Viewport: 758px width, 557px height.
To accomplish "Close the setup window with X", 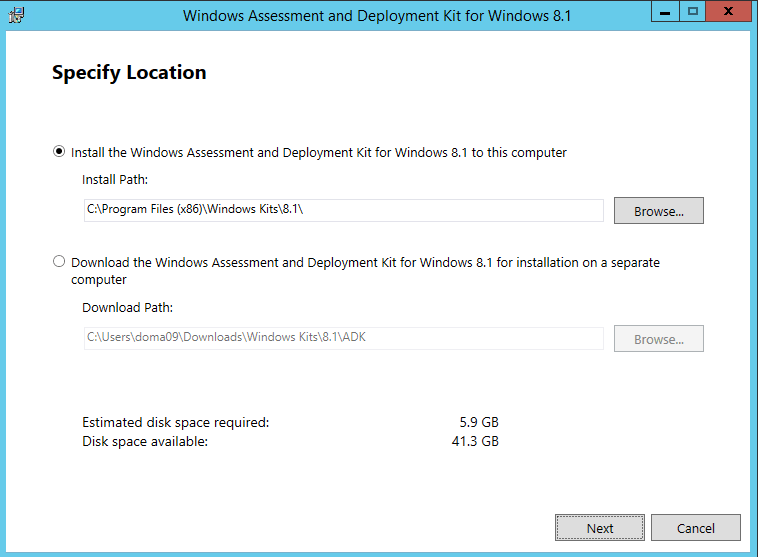I will point(729,11).
